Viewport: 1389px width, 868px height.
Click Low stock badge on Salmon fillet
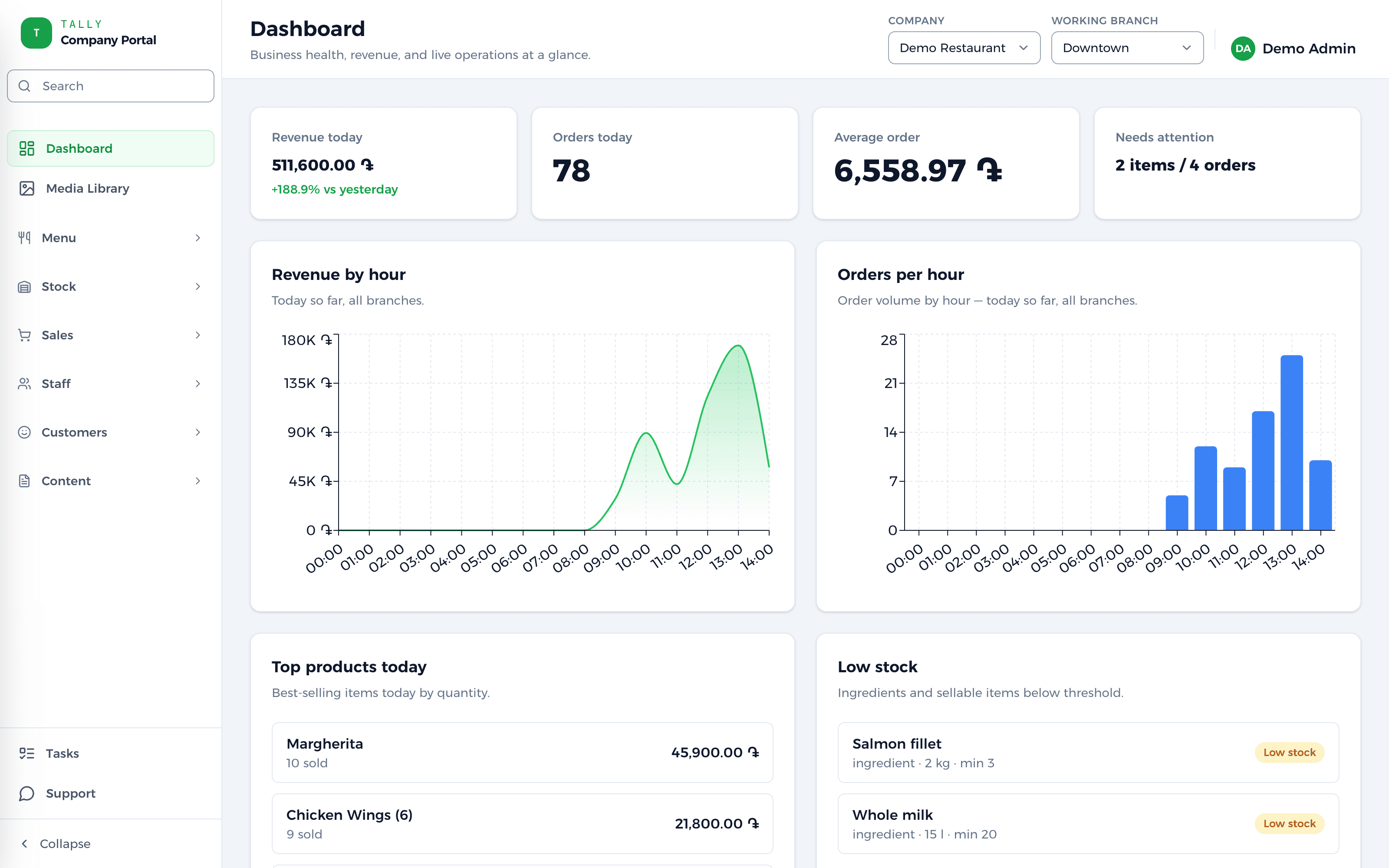pos(1289,753)
